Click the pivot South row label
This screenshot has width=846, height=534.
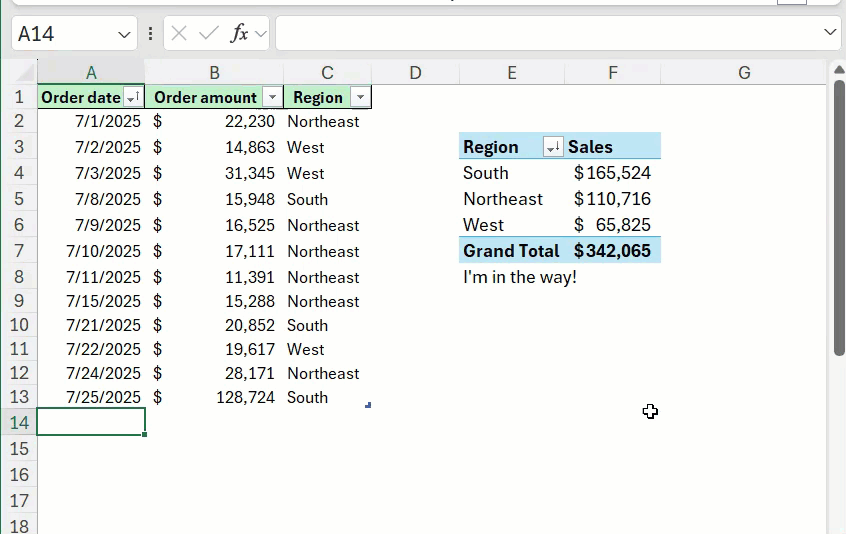pos(512,173)
